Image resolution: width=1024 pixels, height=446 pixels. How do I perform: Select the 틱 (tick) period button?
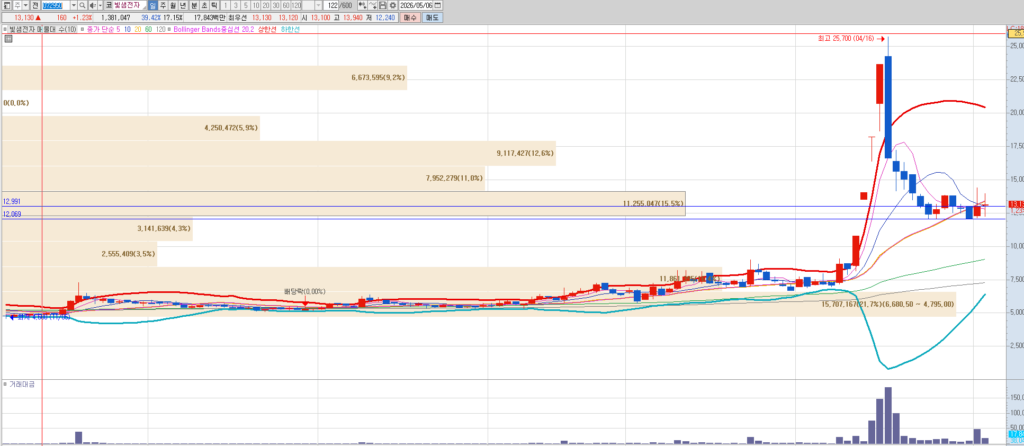214,5
